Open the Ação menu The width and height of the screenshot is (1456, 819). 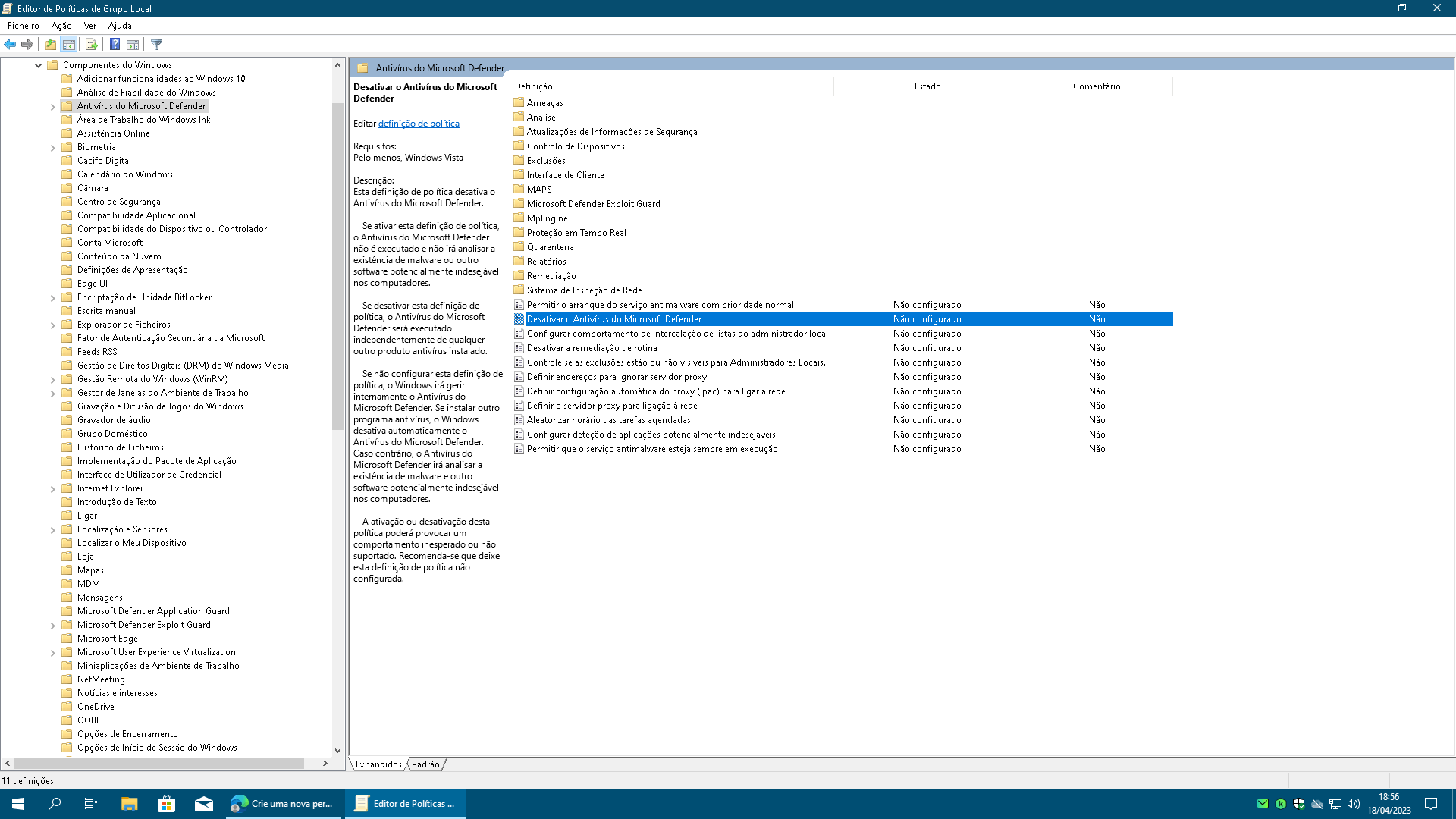[61, 25]
